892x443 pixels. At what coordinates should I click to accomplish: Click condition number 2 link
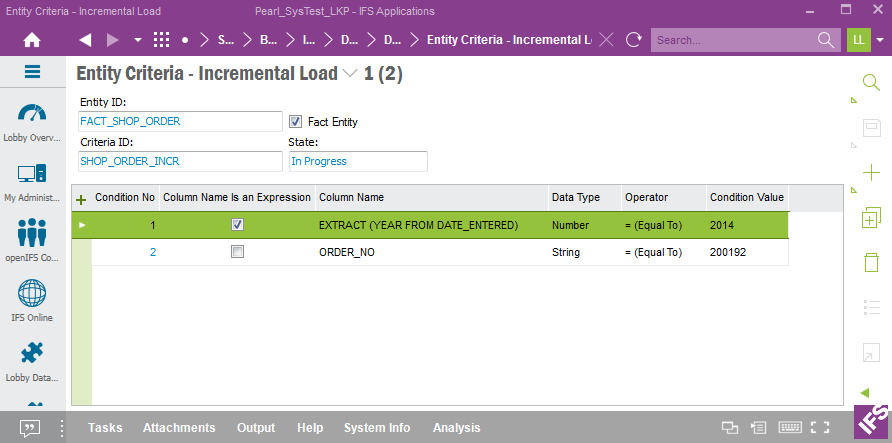coord(153,252)
